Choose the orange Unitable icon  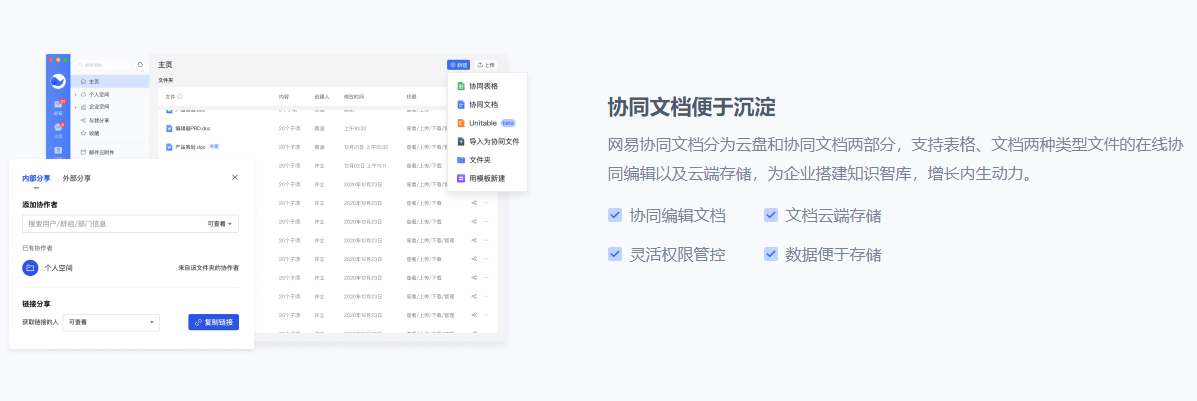pos(460,123)
